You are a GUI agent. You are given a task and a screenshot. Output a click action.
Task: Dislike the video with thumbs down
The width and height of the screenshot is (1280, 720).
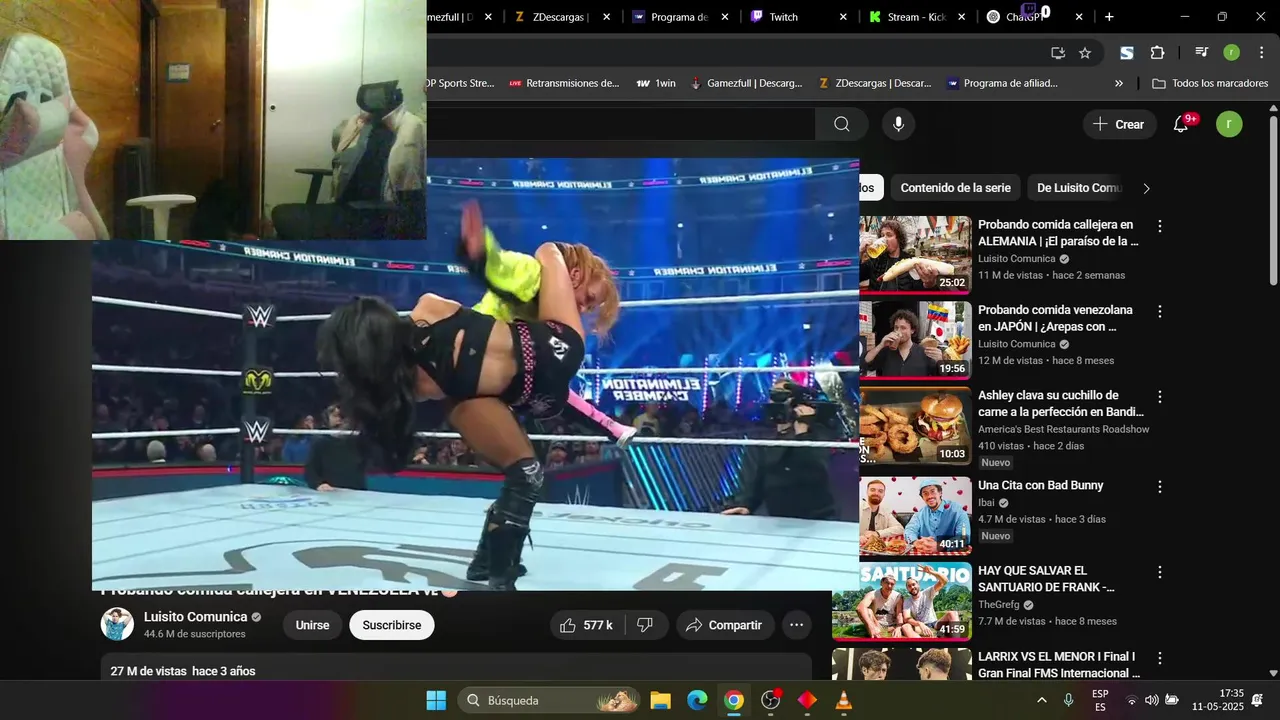(x=646, y=625)
